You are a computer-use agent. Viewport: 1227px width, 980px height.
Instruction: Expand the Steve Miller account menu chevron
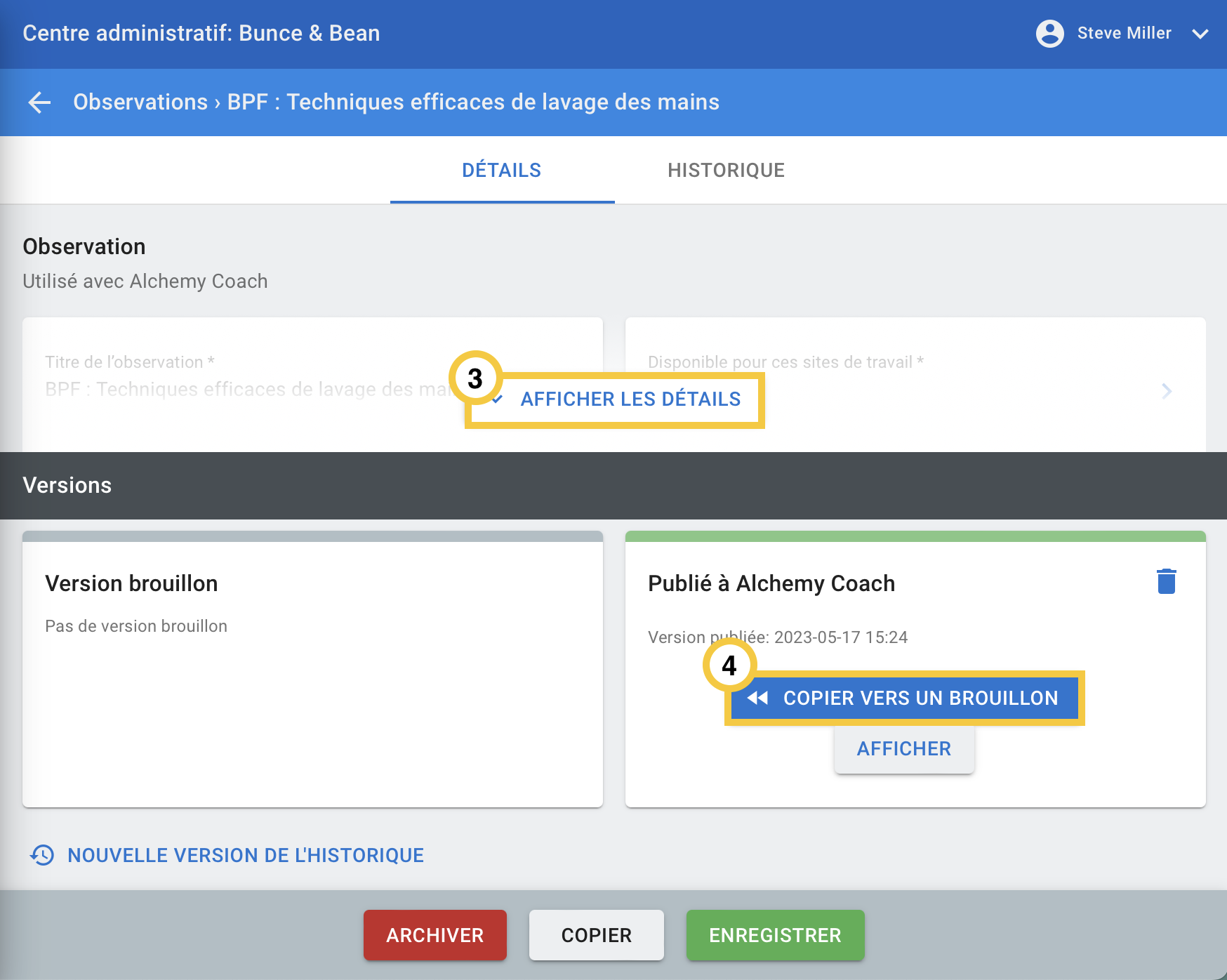(1200, 34)
